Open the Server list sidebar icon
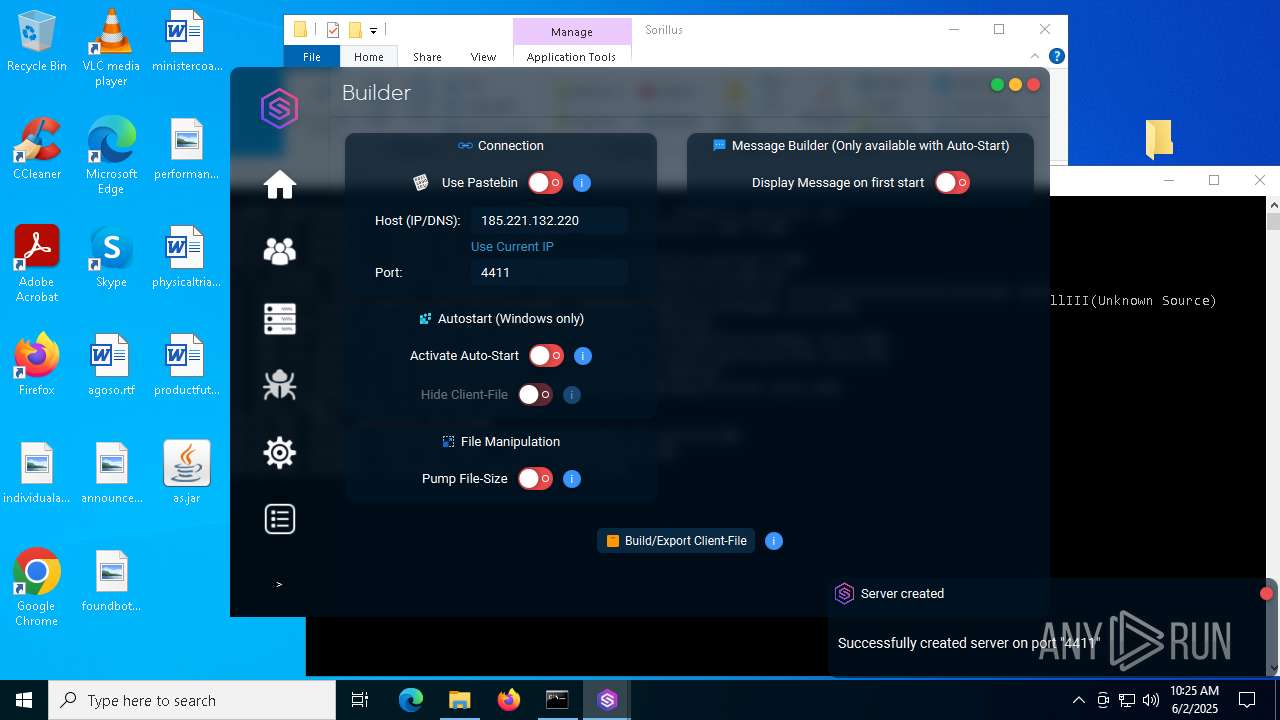1280x720 pixels. [x=280, y=319]
